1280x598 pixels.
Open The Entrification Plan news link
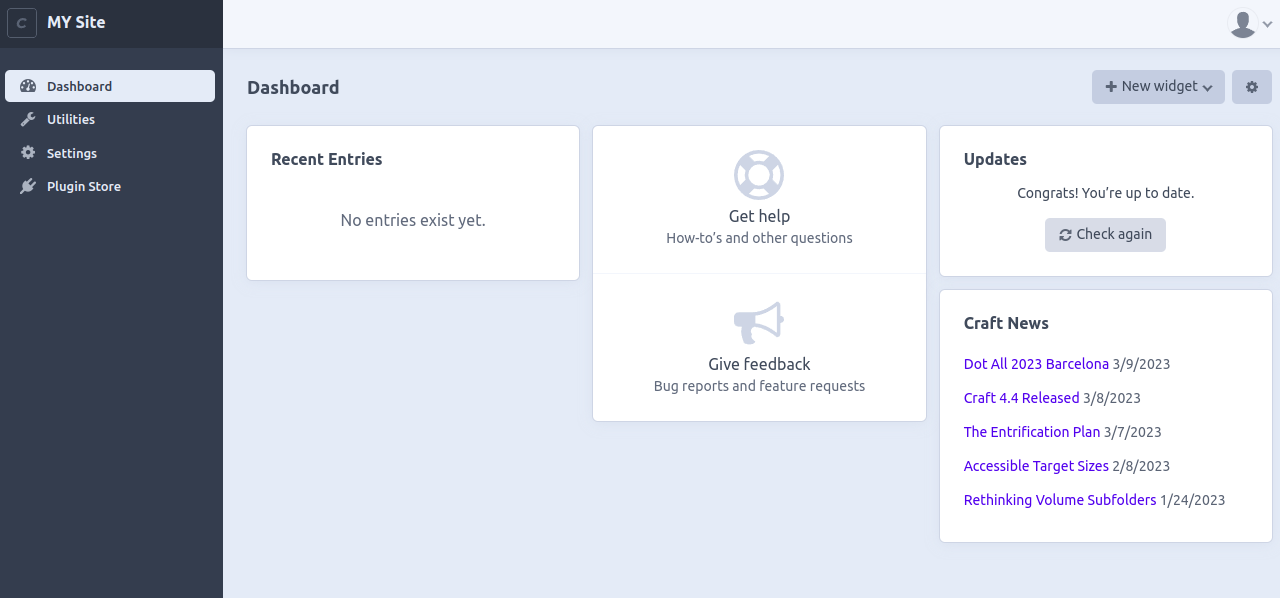(x=1031, y=432)
